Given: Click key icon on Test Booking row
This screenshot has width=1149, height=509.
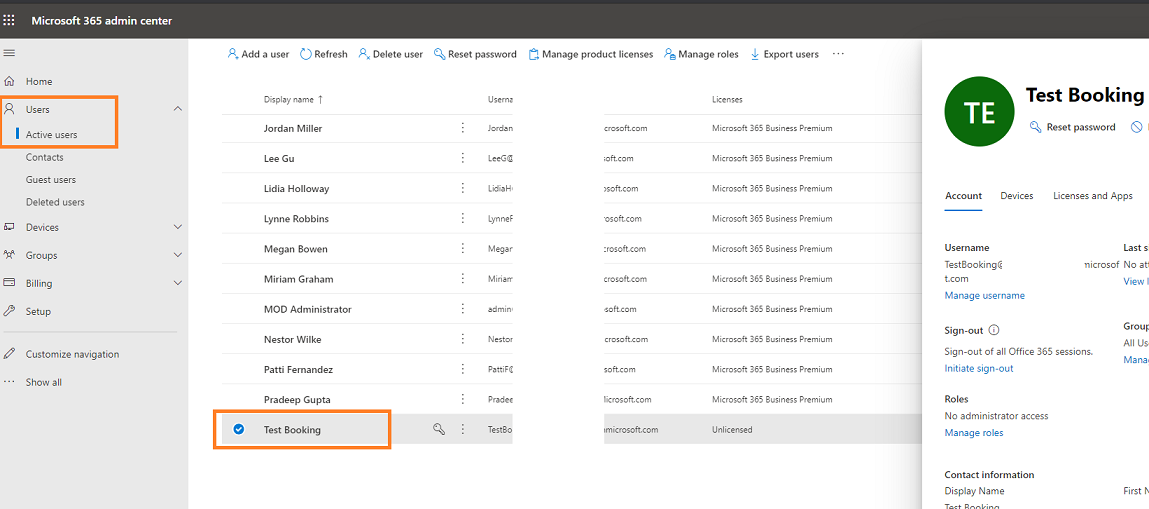Looking at the screenshot, I should point(439,430).
